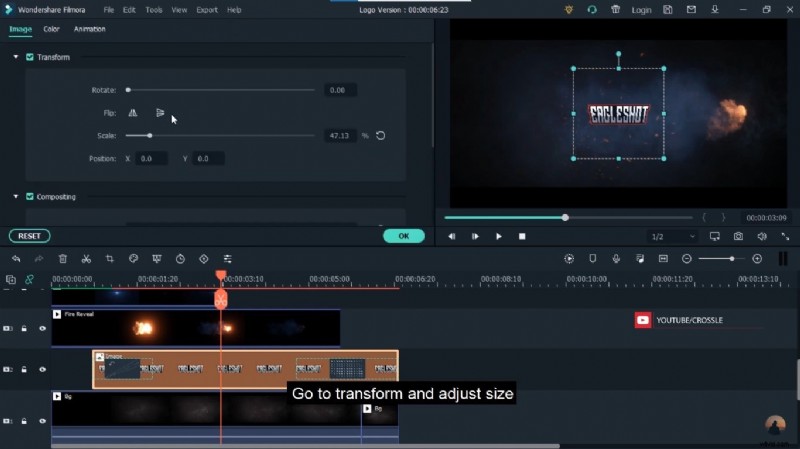800x449 pixels.
Task: Expand the Compositing section arrow
Action: coord(16,197)
